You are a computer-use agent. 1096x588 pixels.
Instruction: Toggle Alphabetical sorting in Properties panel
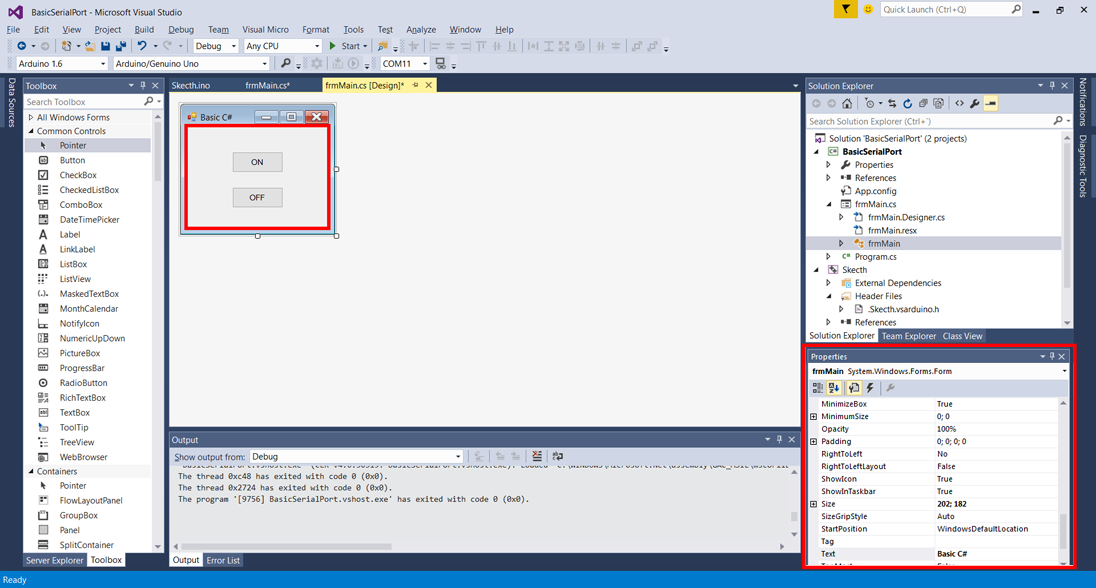point(835,388)
